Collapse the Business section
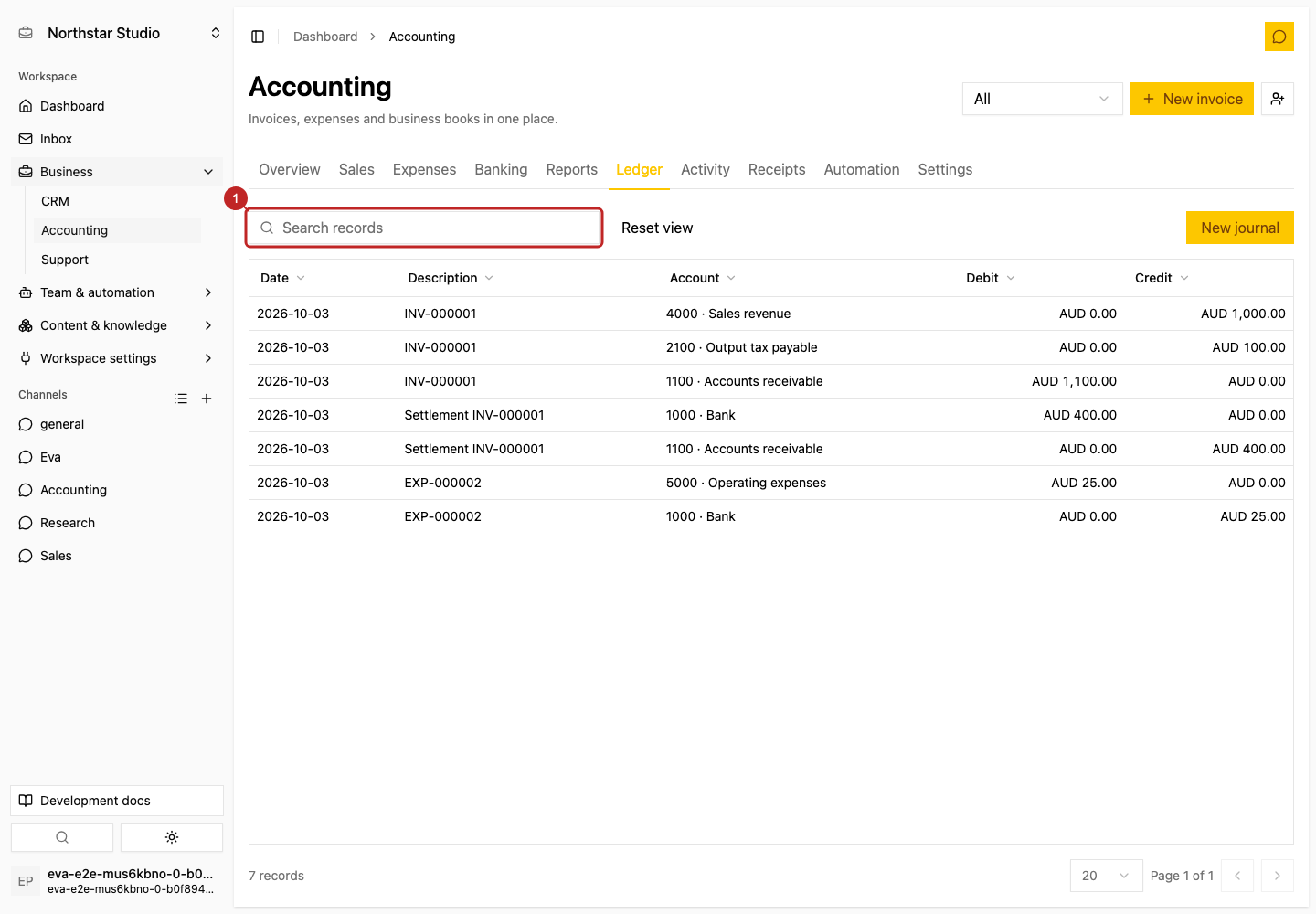Screen dimensions: 1316x914 coord(117,172)
